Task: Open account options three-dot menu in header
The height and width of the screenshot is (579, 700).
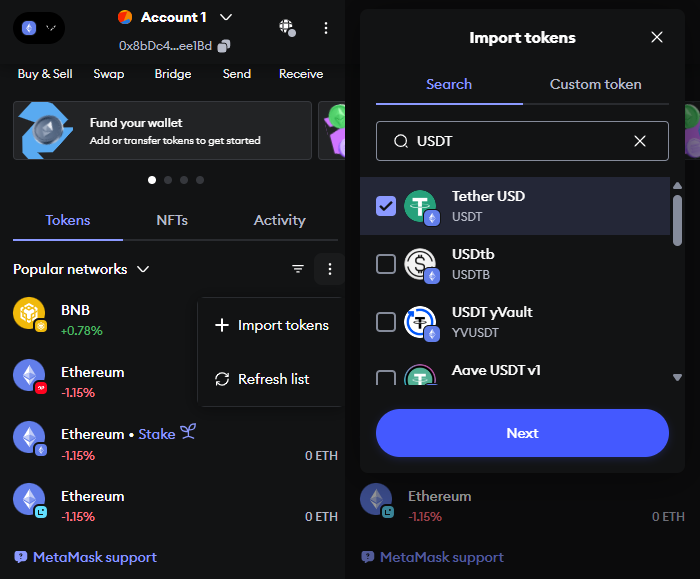Action: [326, 28]
